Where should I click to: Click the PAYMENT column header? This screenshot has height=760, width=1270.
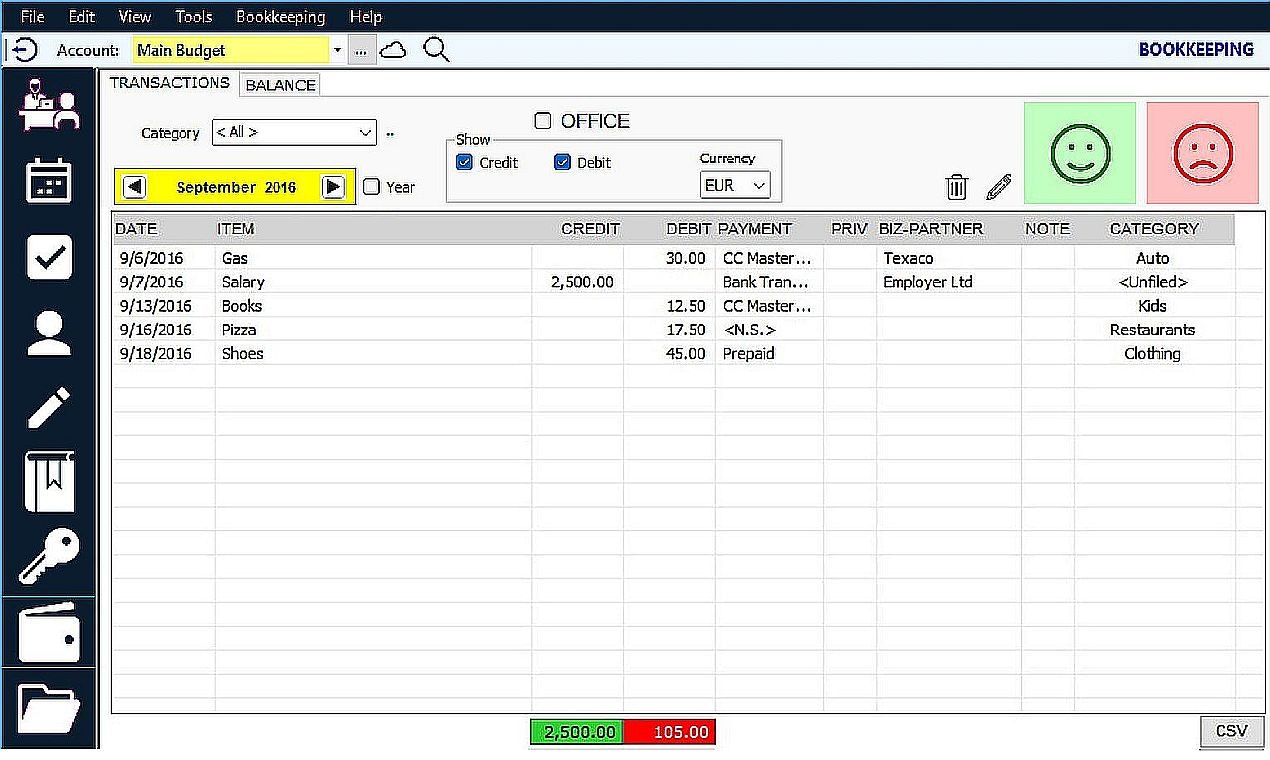coord(755,229)
